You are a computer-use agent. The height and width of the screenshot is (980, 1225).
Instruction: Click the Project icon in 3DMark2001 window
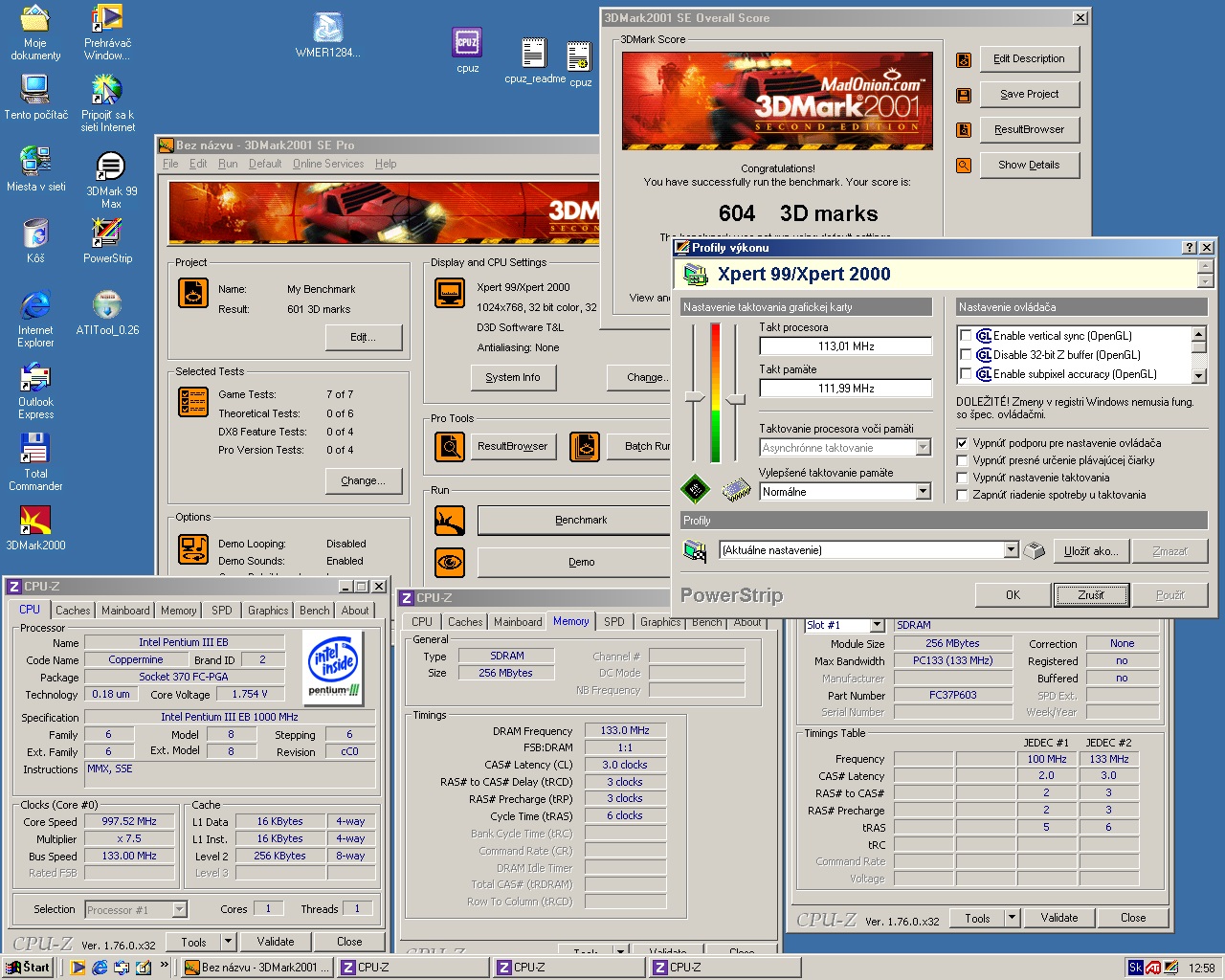193,293
